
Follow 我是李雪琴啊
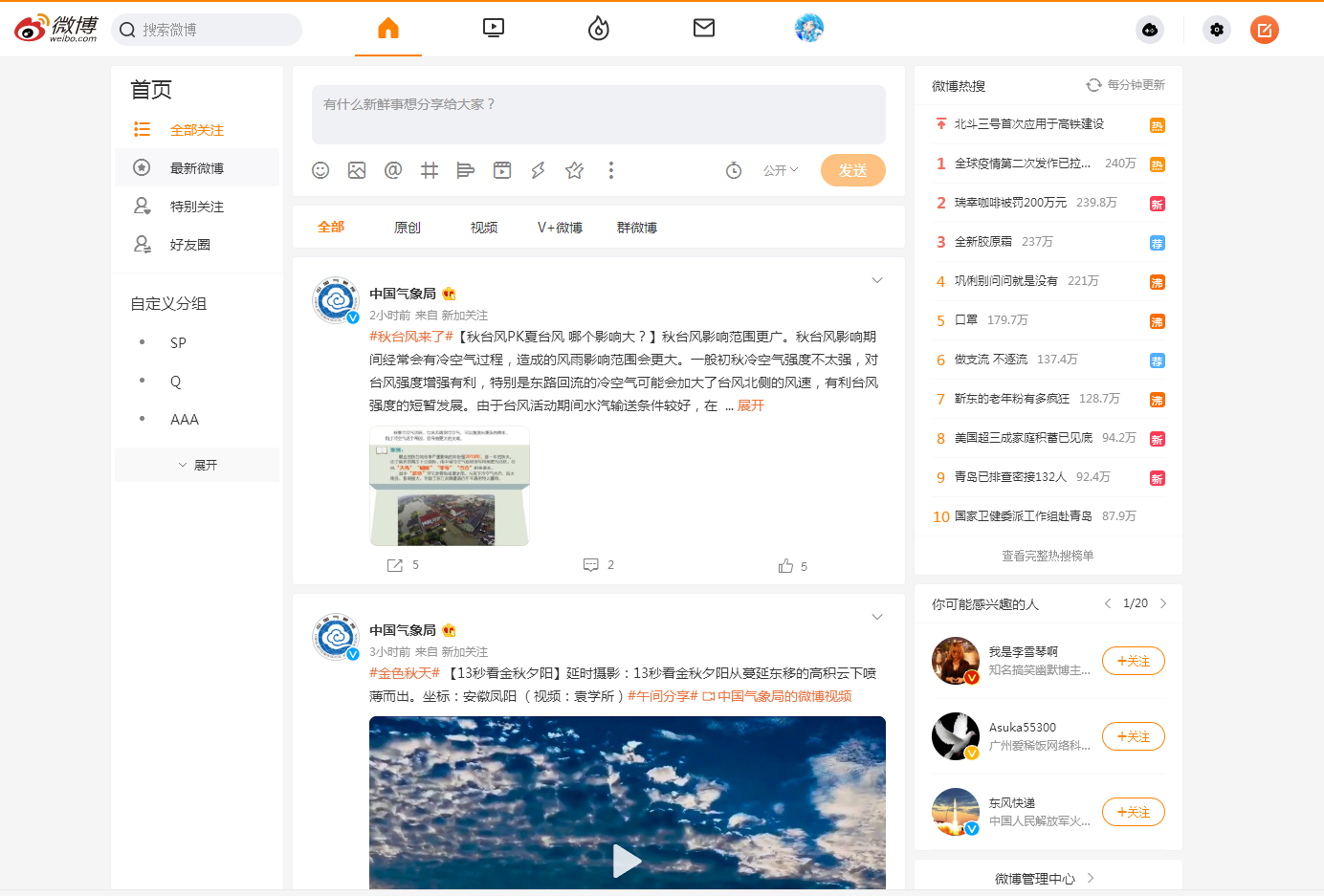point(1134,661)
